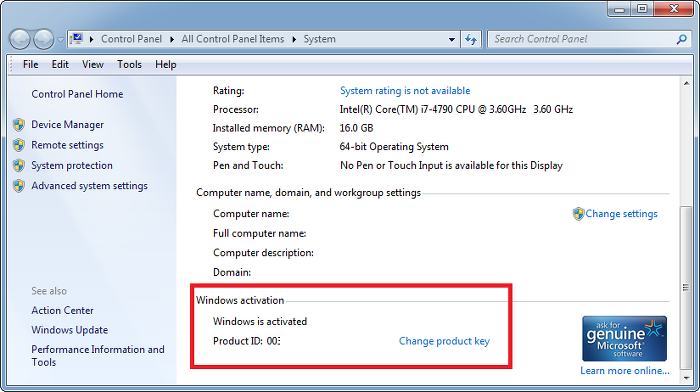The width and height of the screenshot is (700, 392).
Task: Open the File menu
Action: [30, 65]
